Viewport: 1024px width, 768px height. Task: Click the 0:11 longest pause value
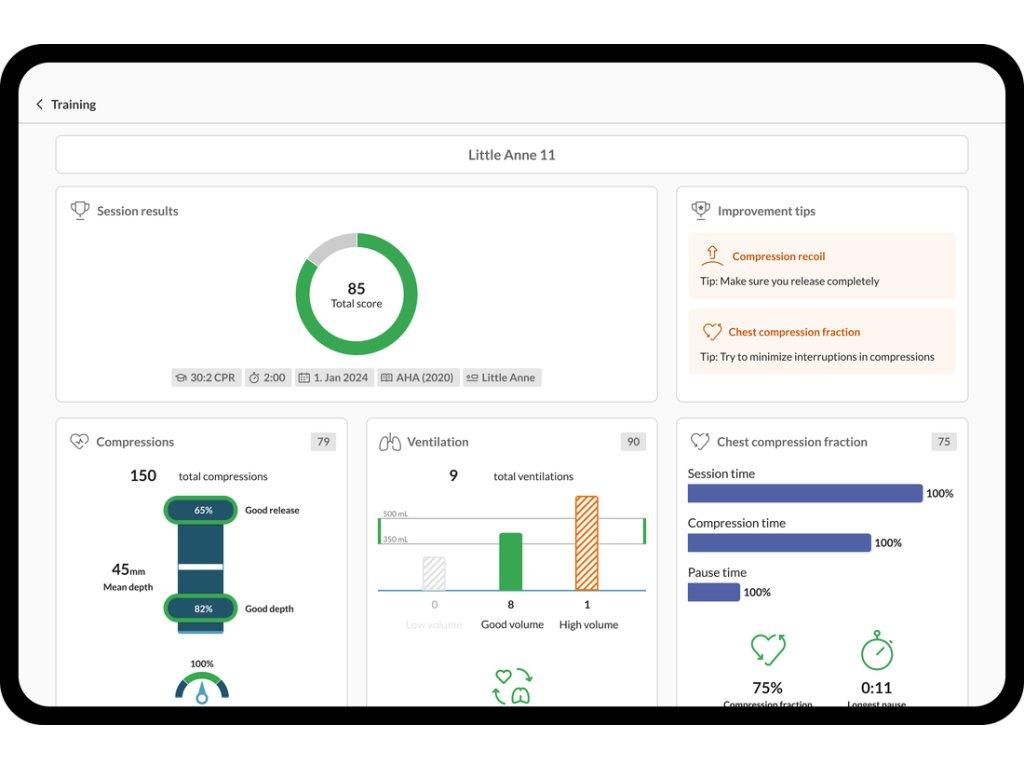coord(876,688)
